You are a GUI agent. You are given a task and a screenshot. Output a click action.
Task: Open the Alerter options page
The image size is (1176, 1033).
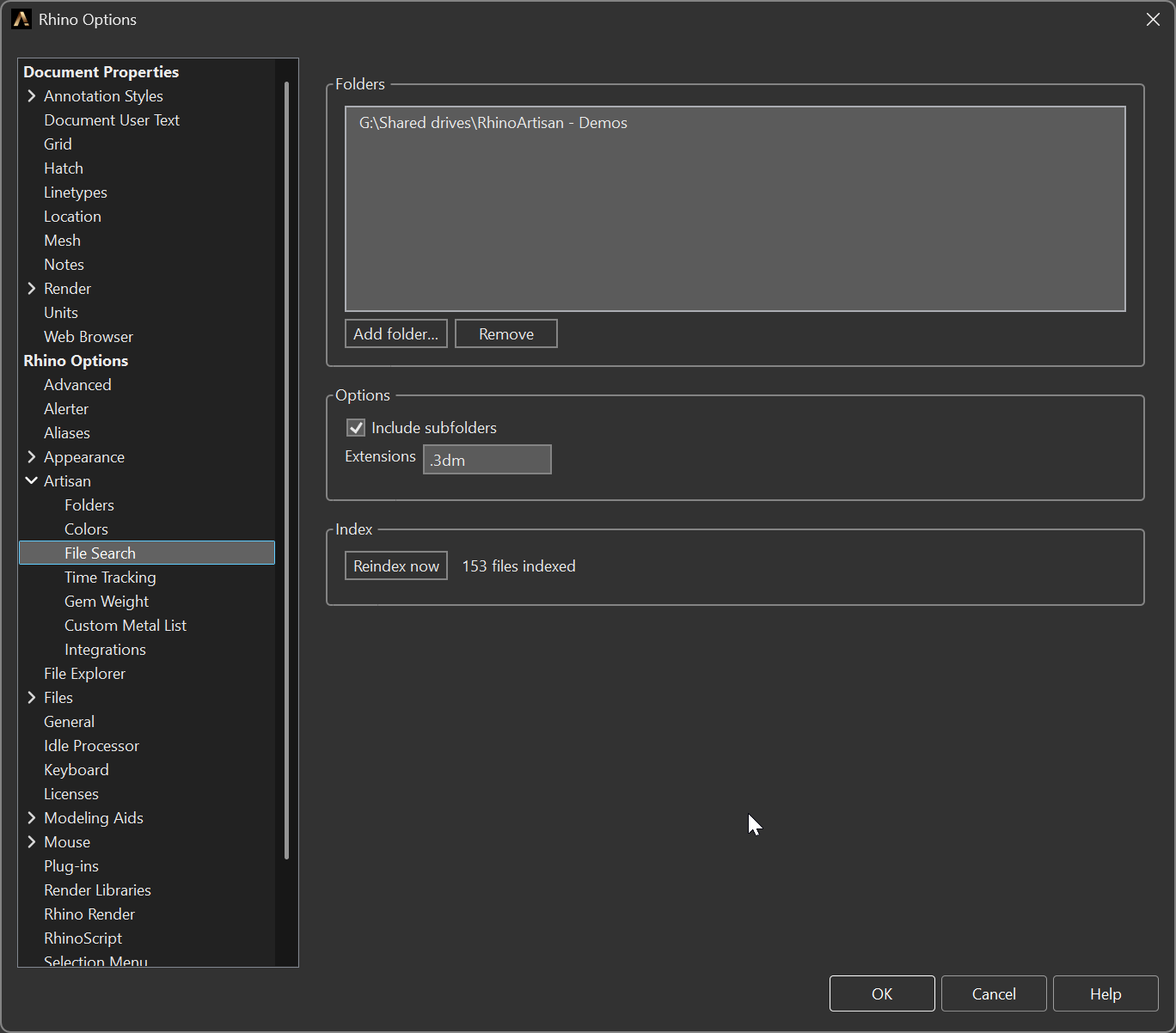click(x=66, y=409)
